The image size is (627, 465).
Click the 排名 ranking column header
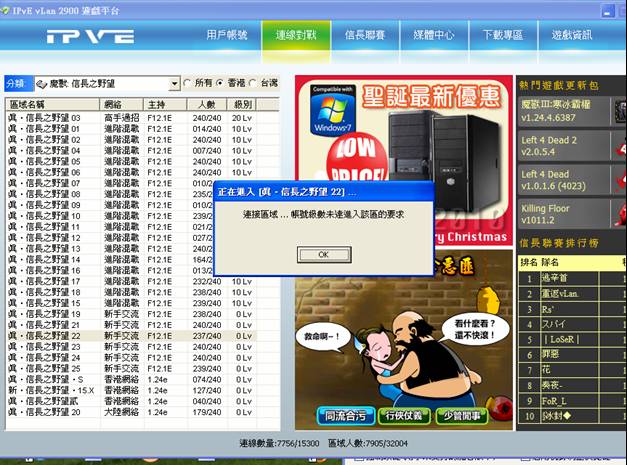click(529, 262)
